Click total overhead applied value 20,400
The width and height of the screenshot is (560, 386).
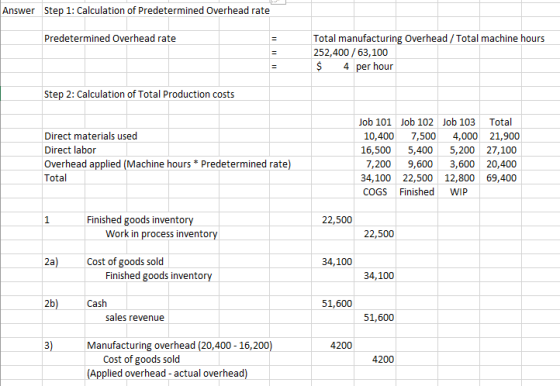coord(501,164)
